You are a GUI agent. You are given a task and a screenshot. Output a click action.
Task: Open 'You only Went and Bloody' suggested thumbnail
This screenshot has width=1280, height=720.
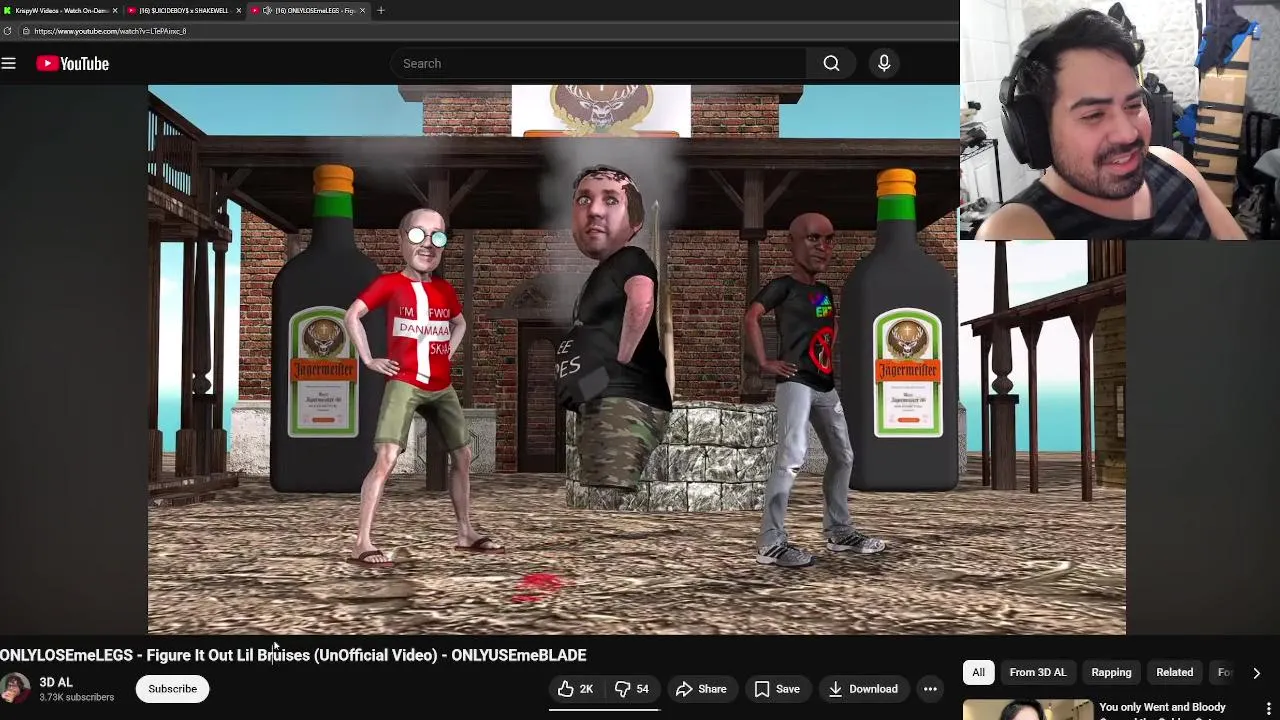pos(1027,710)
